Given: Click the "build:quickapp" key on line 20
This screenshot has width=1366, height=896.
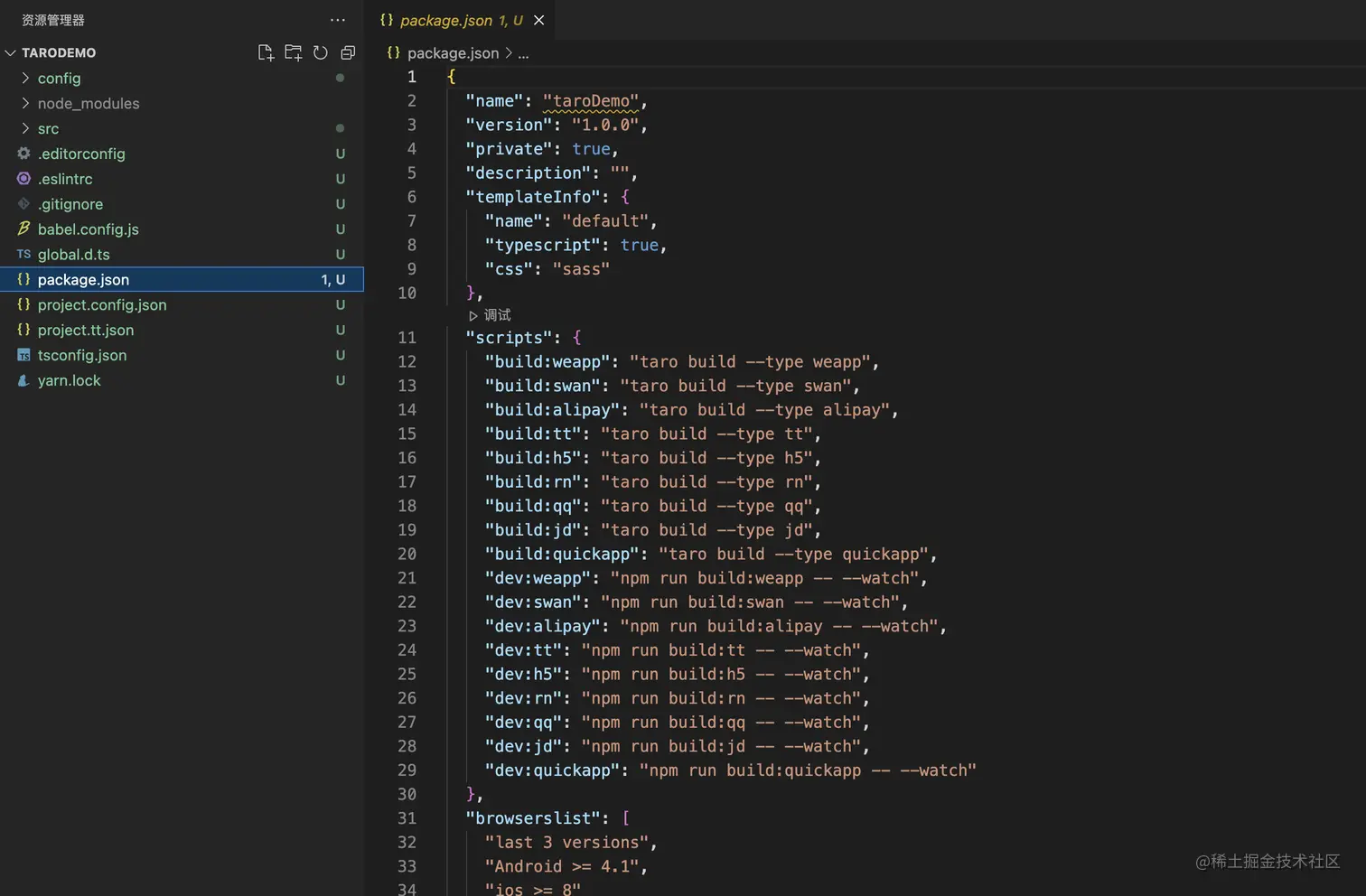Looking at the screenshot, I should coord(562,555).
